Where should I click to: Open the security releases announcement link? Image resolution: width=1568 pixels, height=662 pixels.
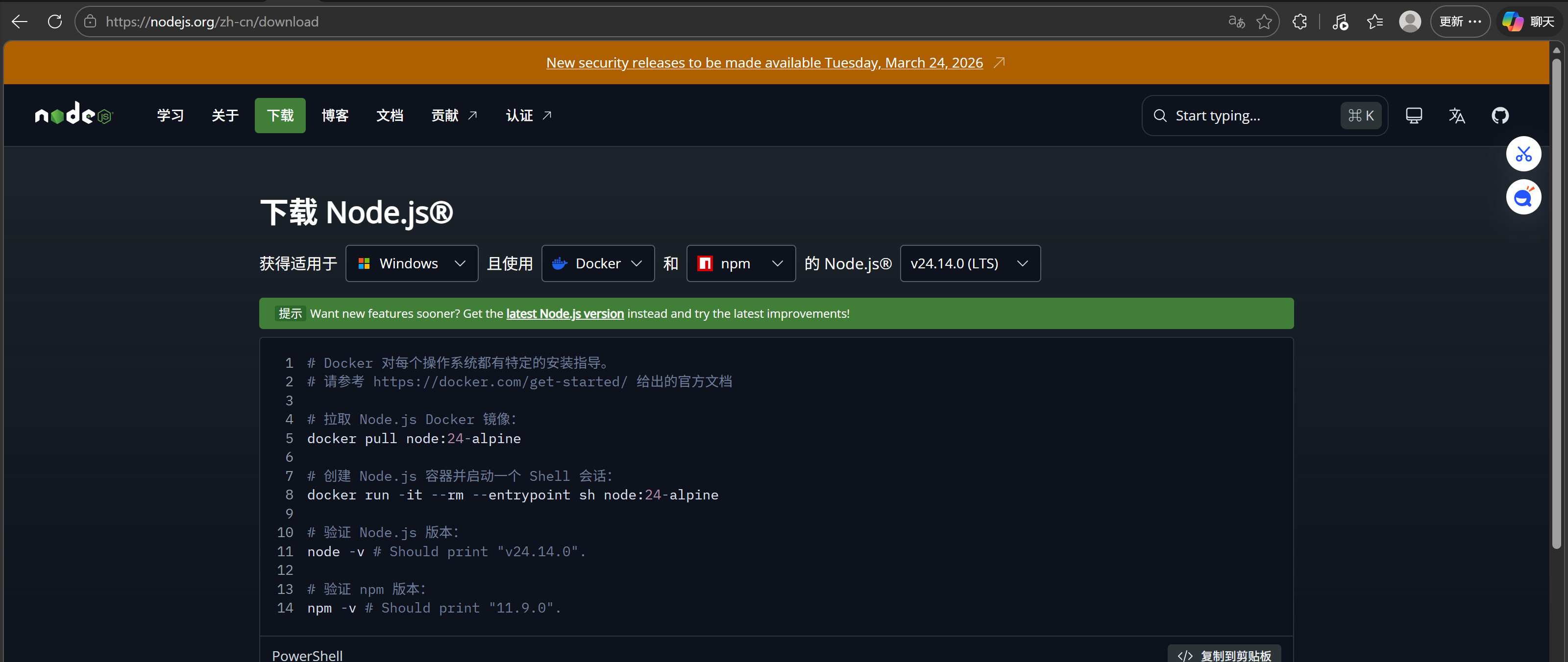pyautogui.click(x=764, y=63)
